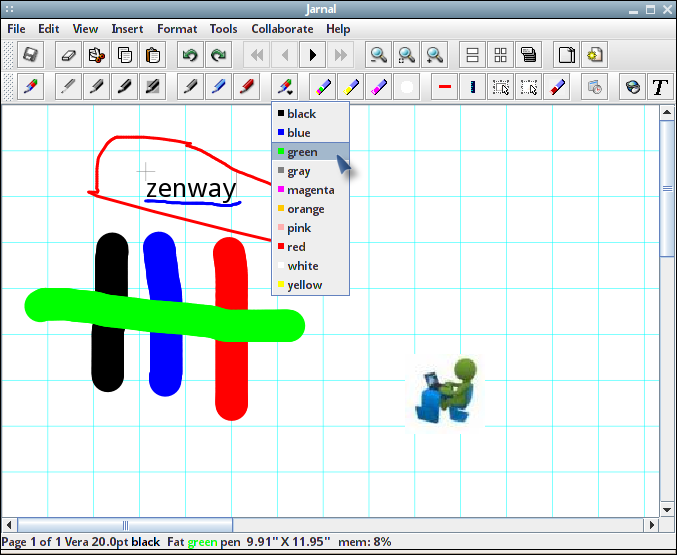Close the pen color dropdown button
The width and height of the screenshot is (677, 555).
tap(285, 87)
